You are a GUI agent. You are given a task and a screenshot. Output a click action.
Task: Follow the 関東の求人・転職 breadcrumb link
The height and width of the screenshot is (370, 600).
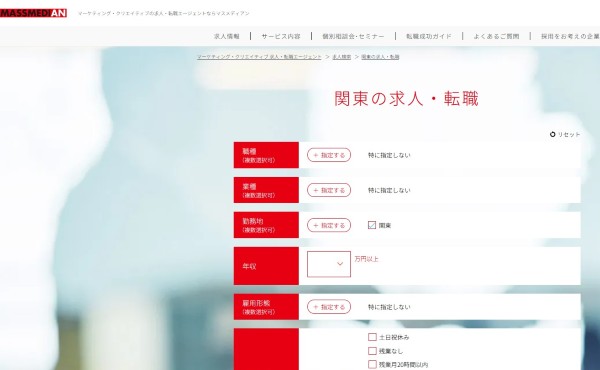coord(380,57)
